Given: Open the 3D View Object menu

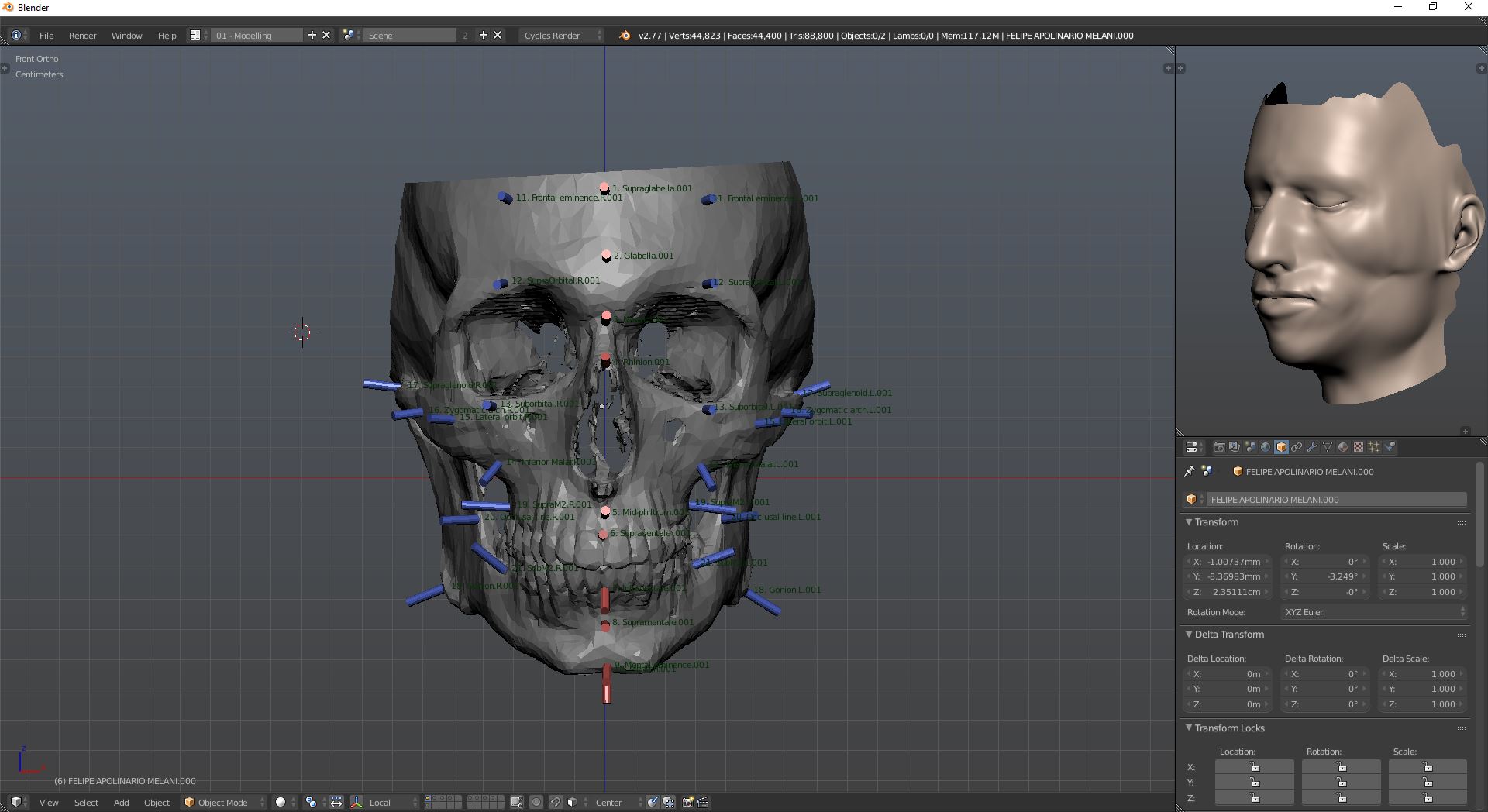Looking at the screenshot, I should coord(157,803).
